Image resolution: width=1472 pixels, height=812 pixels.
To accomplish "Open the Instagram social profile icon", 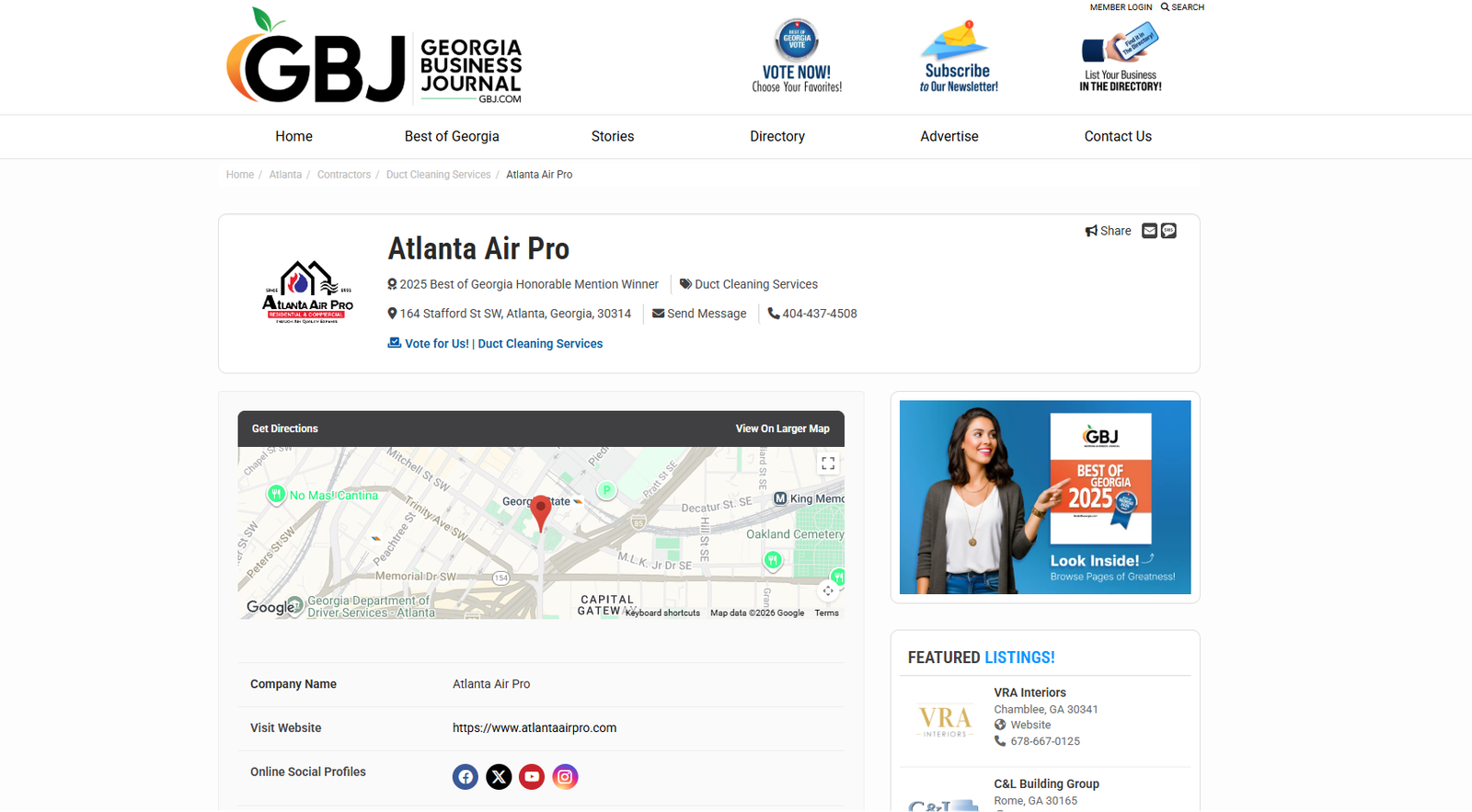I will [x=565, y=777].
